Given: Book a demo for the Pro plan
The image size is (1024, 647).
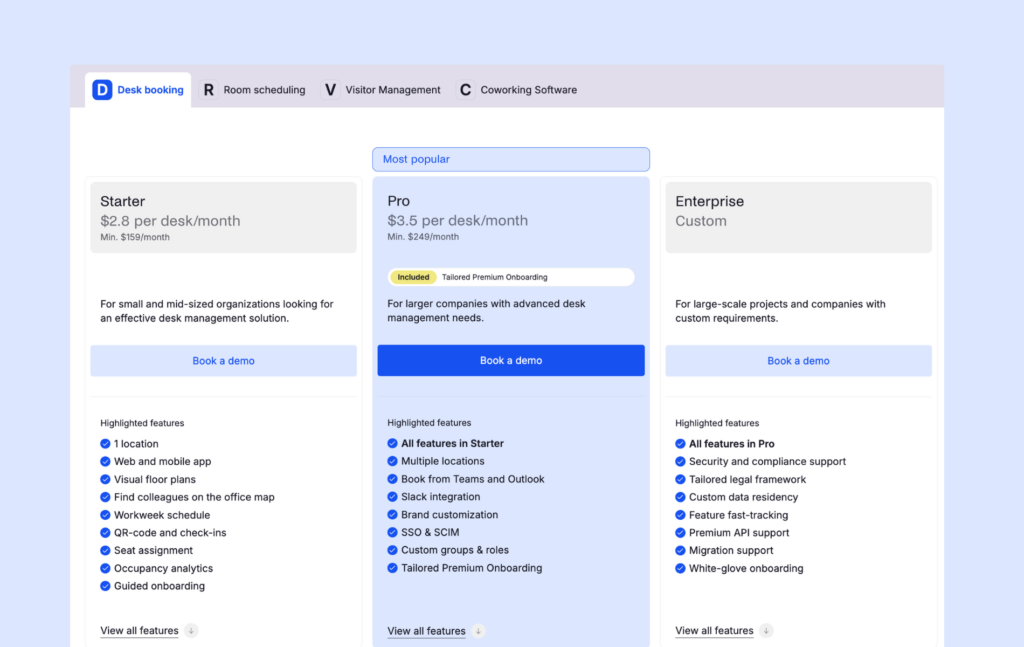Looking at the screenshot, I should (x=511, y=361).
